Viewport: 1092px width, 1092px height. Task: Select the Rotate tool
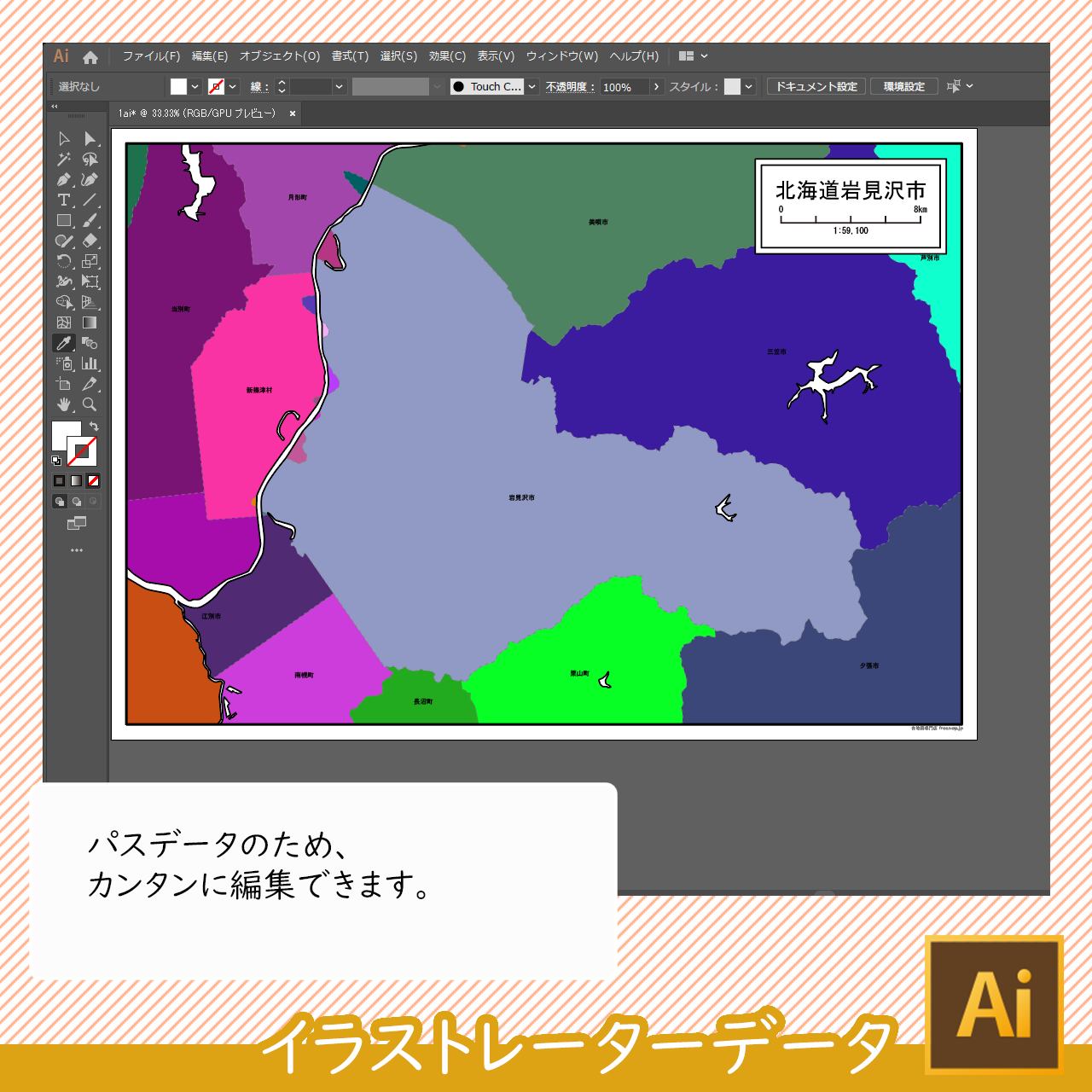click(x=64, y=261)
